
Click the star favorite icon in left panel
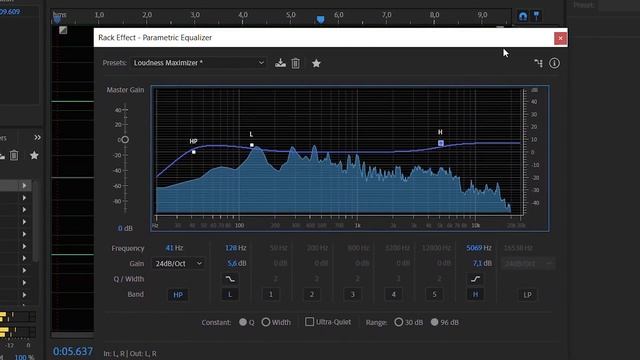point(34,156)
